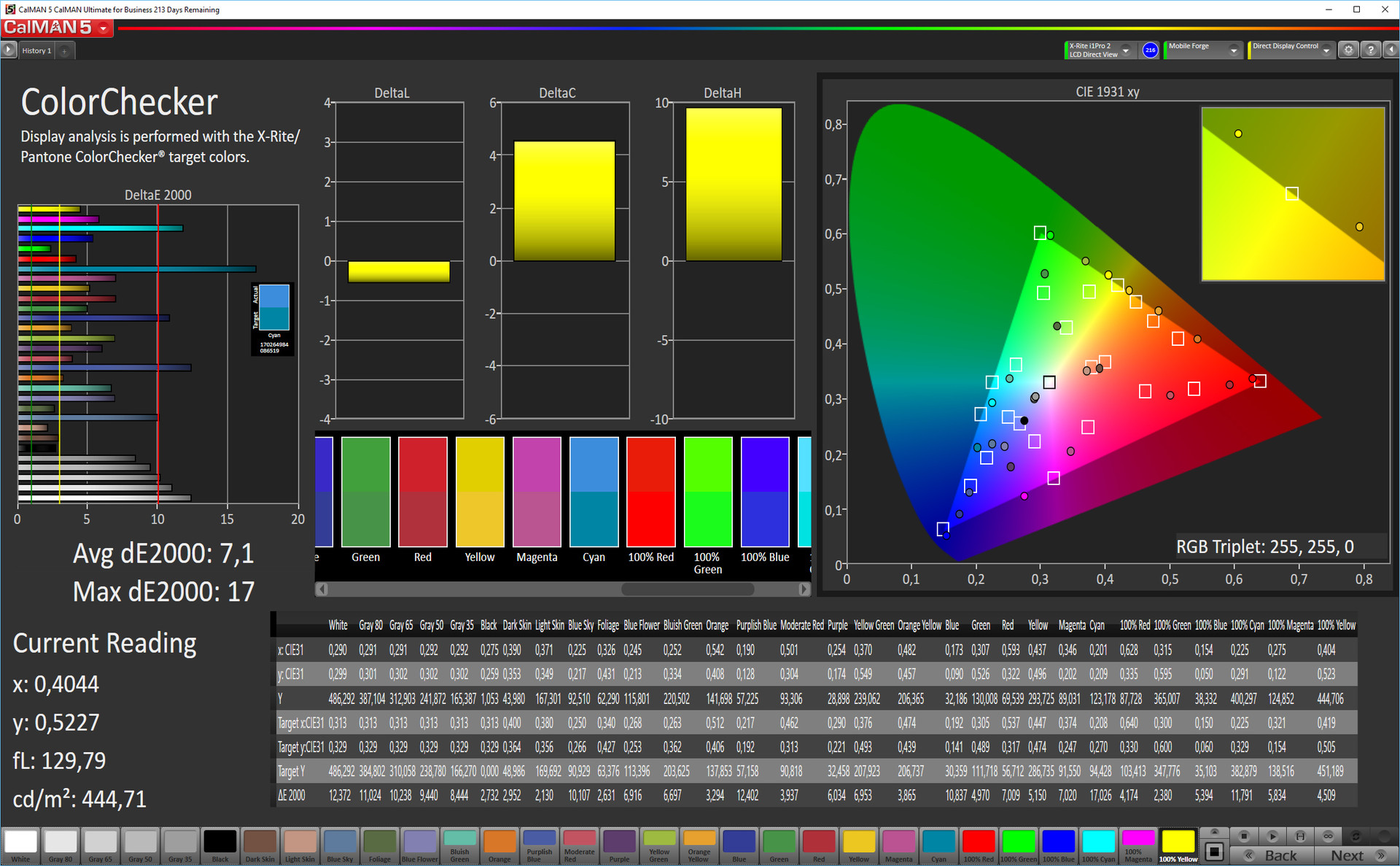The height and width of the screenshot is (866, 1400).
Task: Select the History 1 tab
Action: [x=36, y=51]
